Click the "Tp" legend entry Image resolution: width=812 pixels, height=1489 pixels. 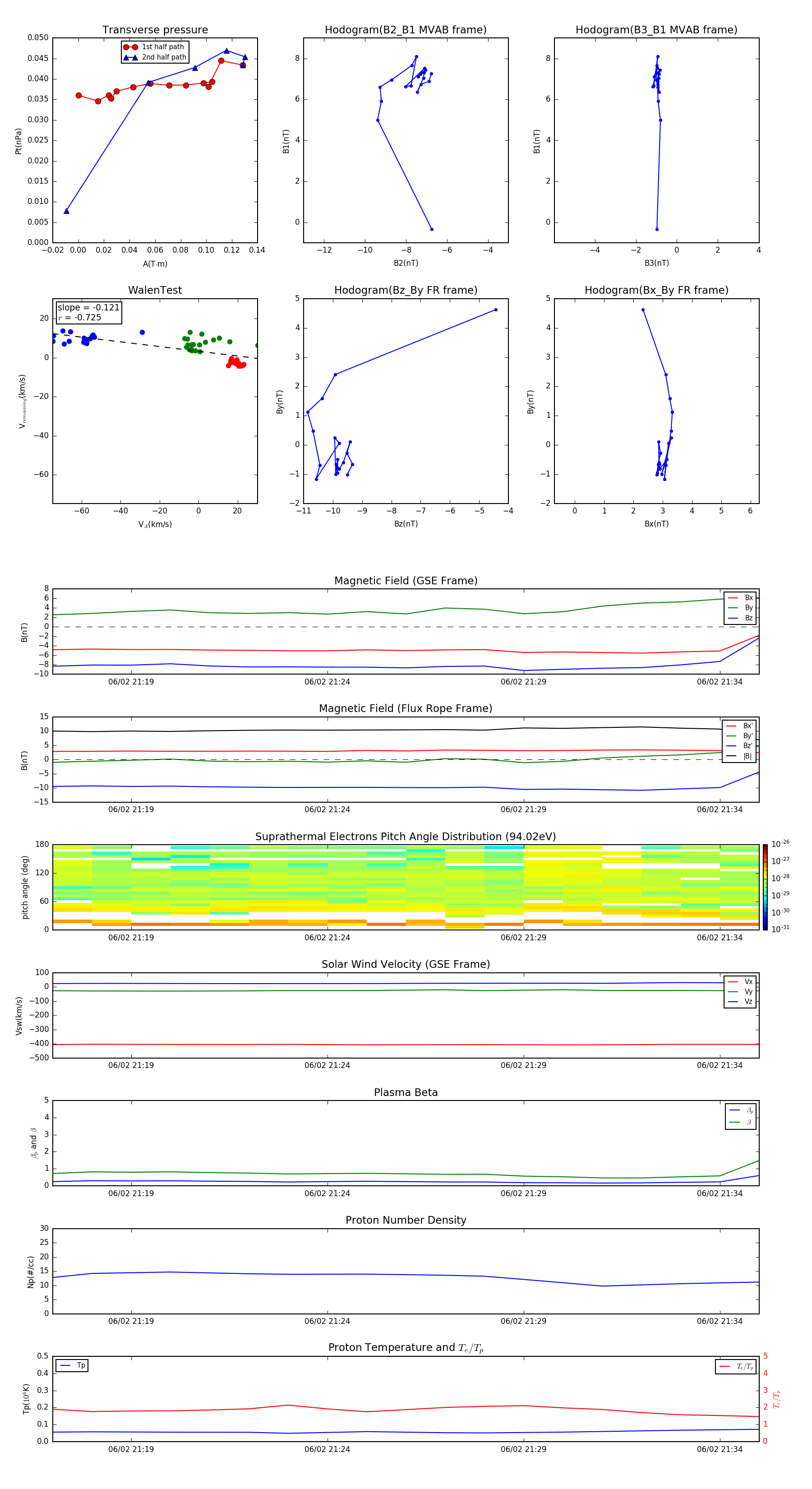pos(72,1366)
